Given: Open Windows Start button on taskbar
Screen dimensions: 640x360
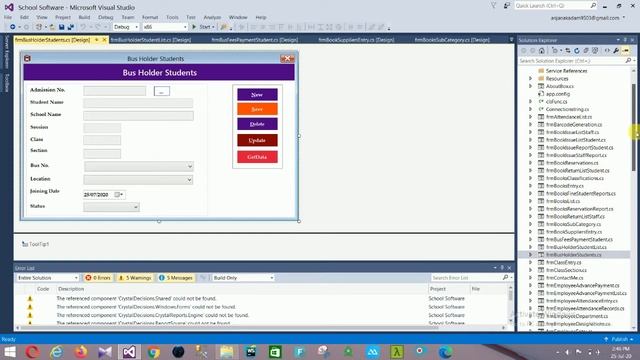Looking at the screenshot, I should tap(9, 352).
